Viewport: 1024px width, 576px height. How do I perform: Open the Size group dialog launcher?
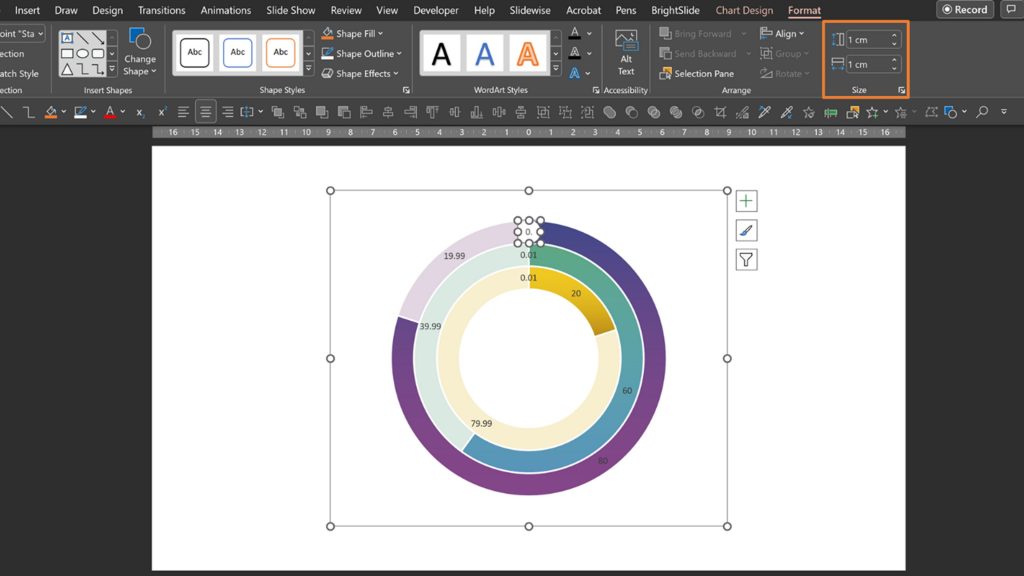click(x=901, y=90)
